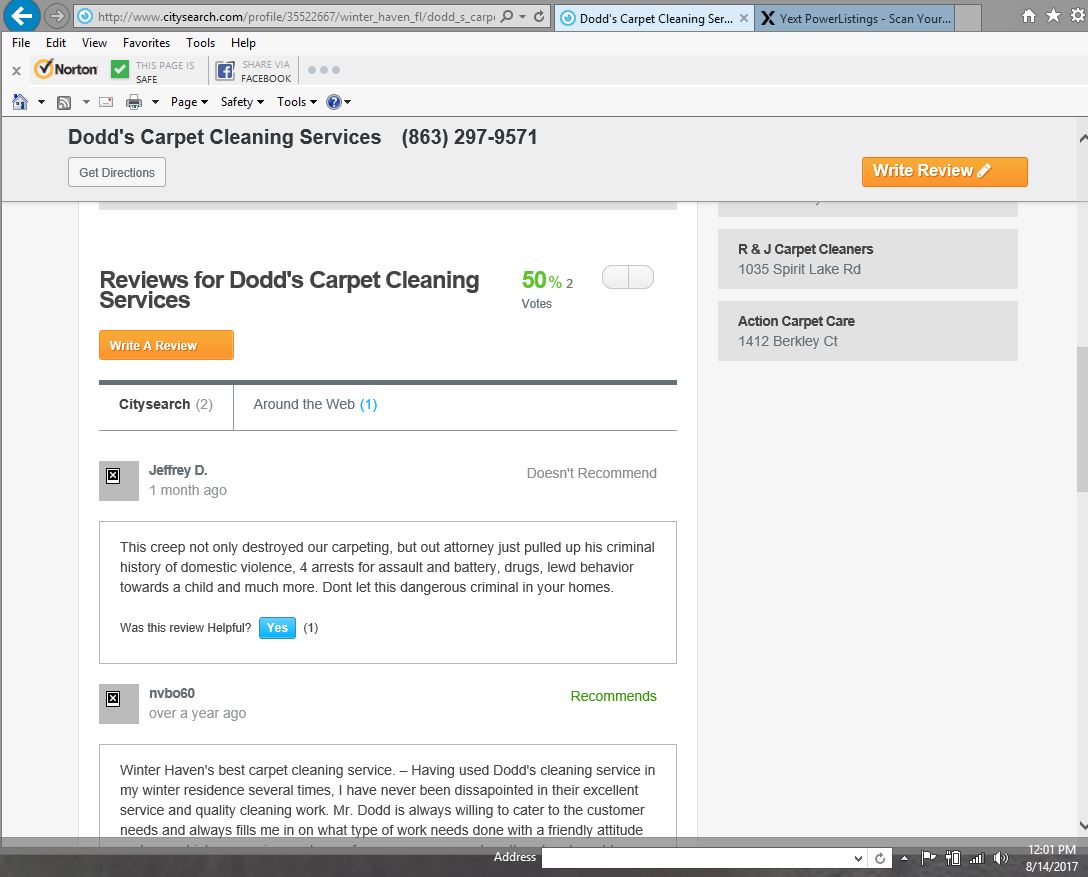Open network signal tray icon
The width and height of the screenshot is (1088, 877).
click(x=977, y=858)
